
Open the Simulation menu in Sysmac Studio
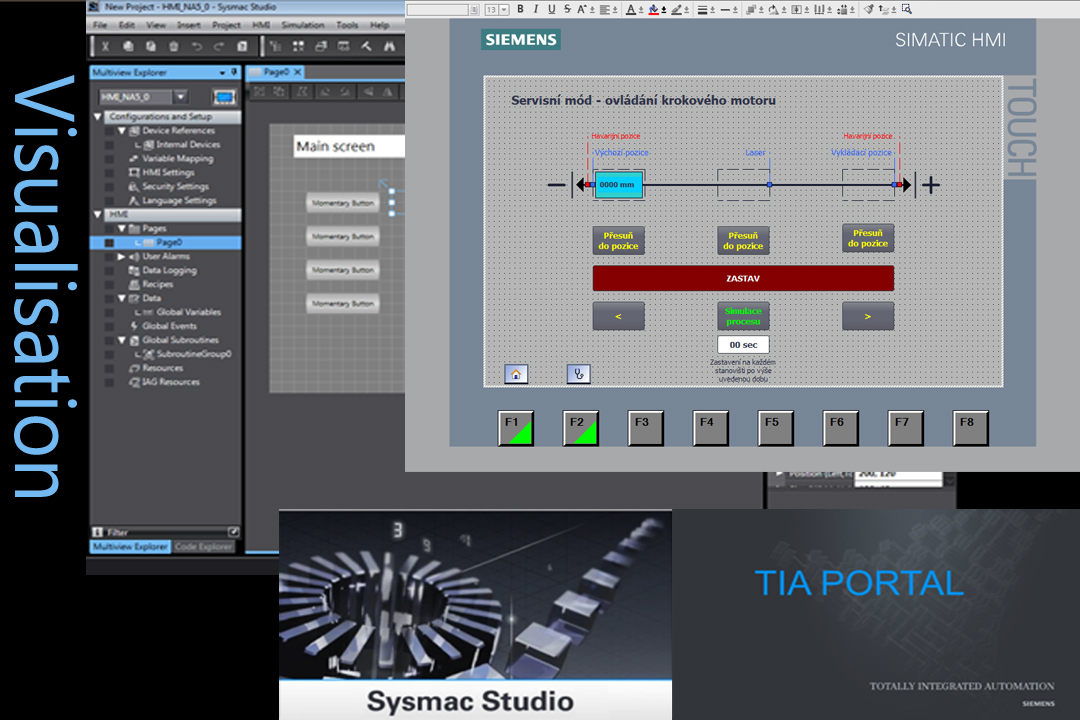302,25
